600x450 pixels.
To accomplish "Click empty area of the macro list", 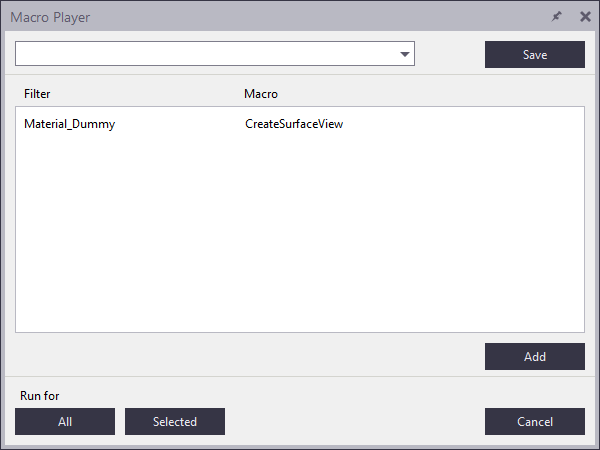I will point(300,240).
